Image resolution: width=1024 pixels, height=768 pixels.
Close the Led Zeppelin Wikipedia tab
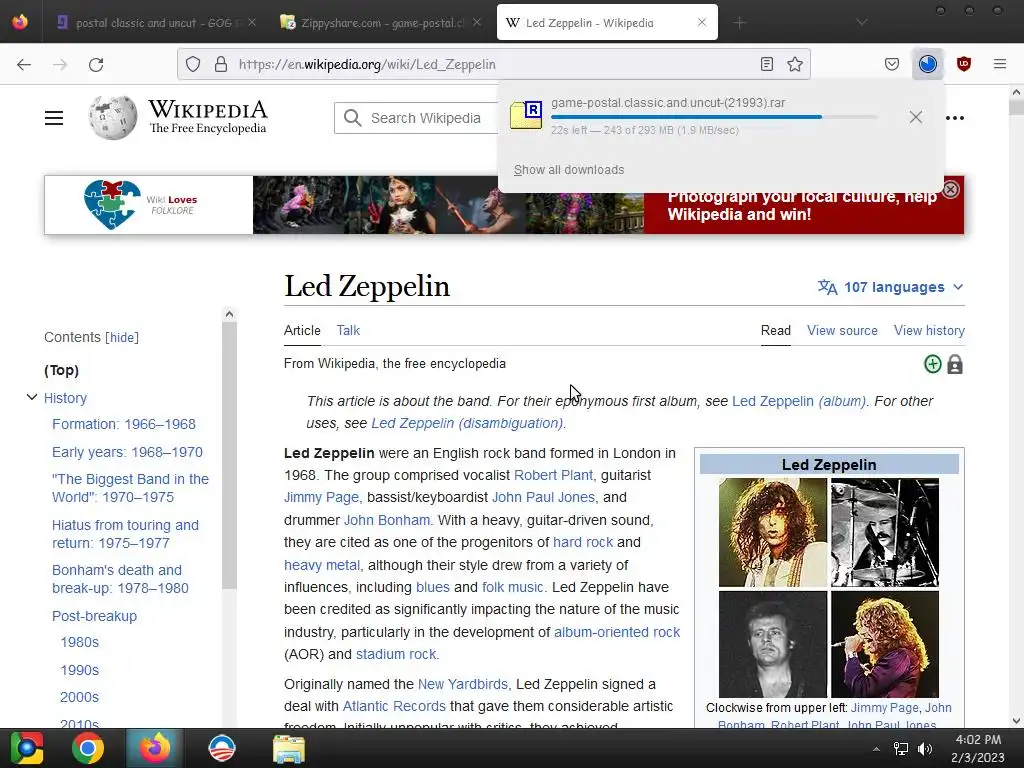(x=701, y=22)
